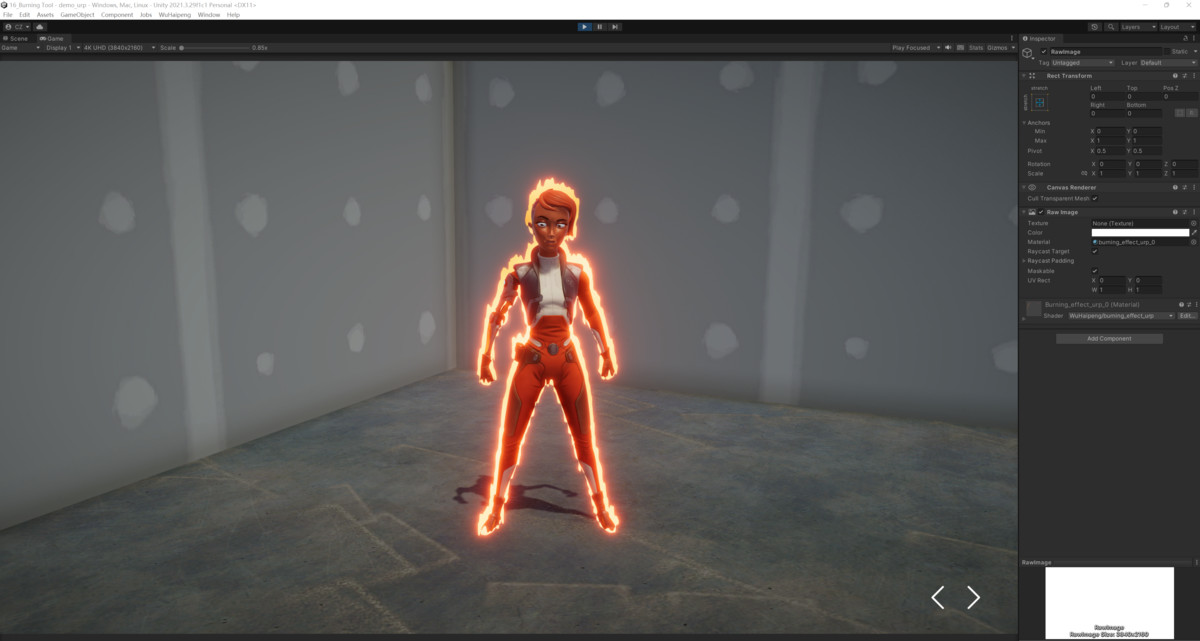
Task: Click the RawImage GameObject cube icon
Action: (1027, 53)
